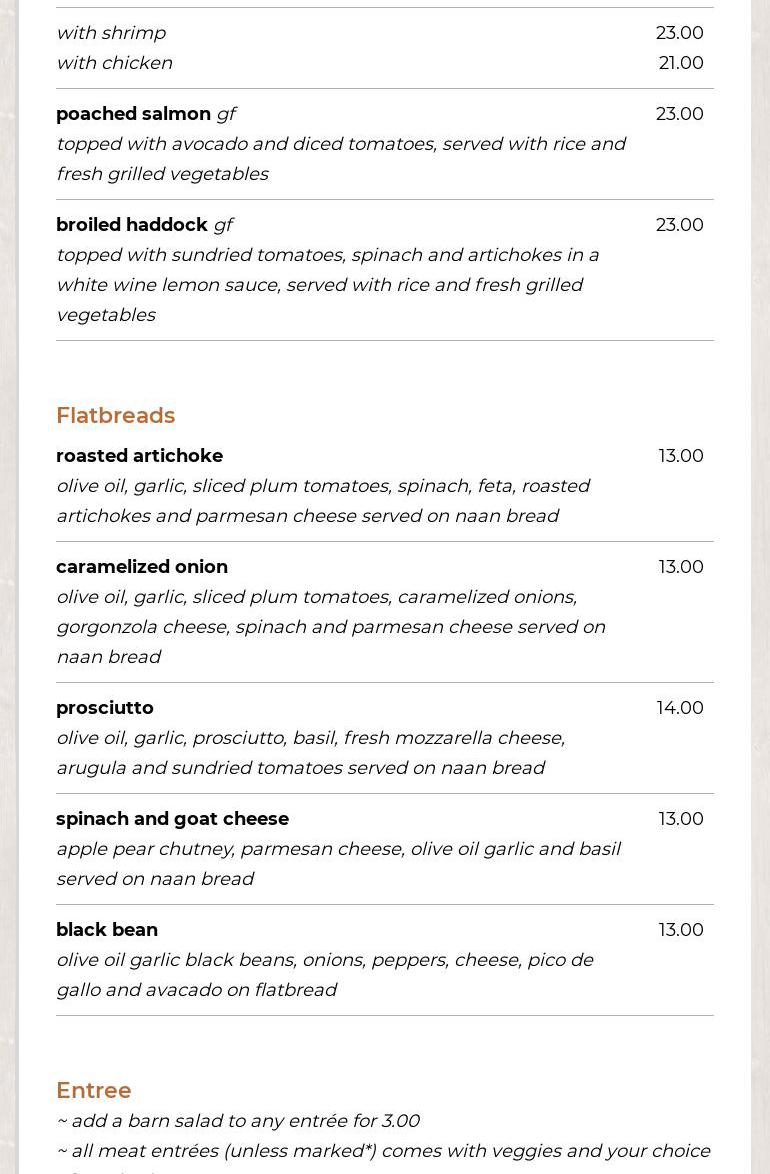Select the poached salmon item name
The height and width of the screenshot is (1174, 770).
tap(133, 114)
